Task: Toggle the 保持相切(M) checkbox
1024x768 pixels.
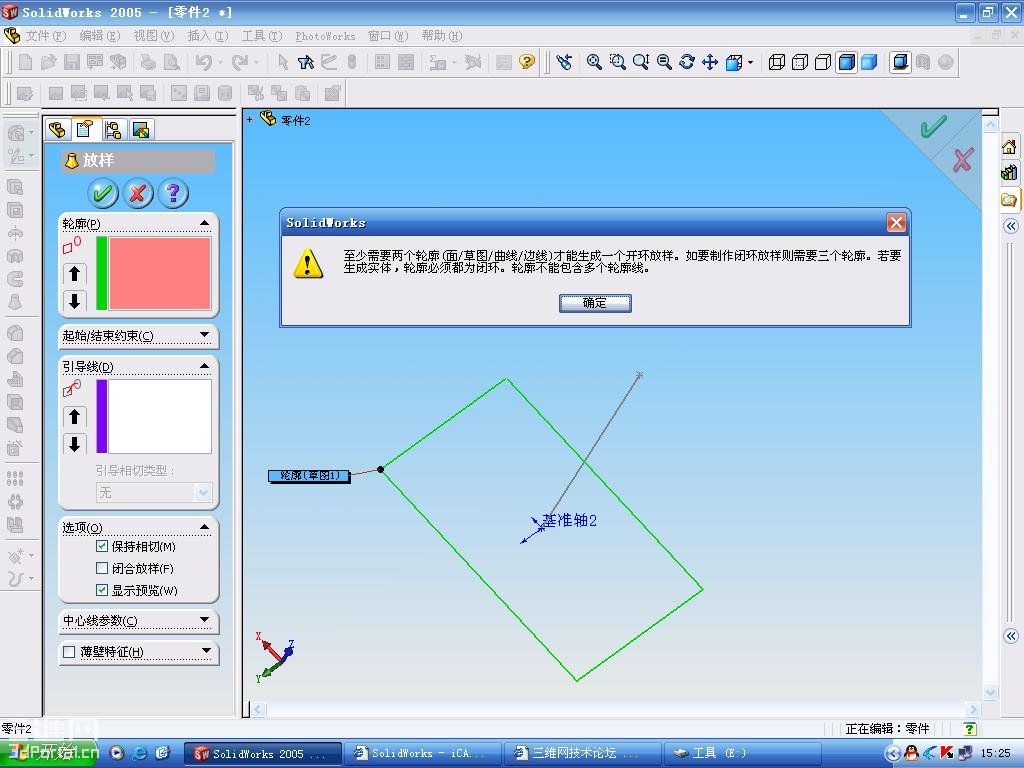Action: pyautogui.click(x=102, y=546)
